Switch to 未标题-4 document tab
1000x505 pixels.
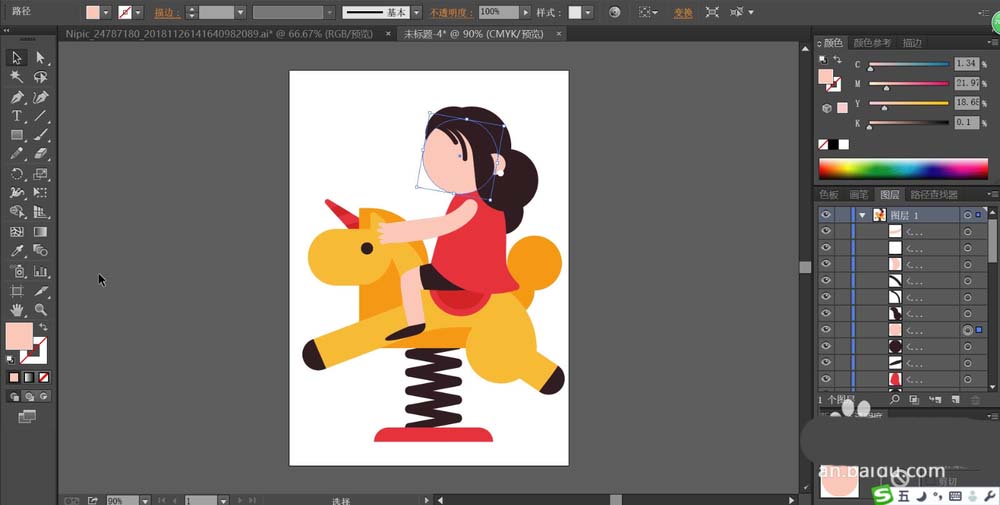473,34
